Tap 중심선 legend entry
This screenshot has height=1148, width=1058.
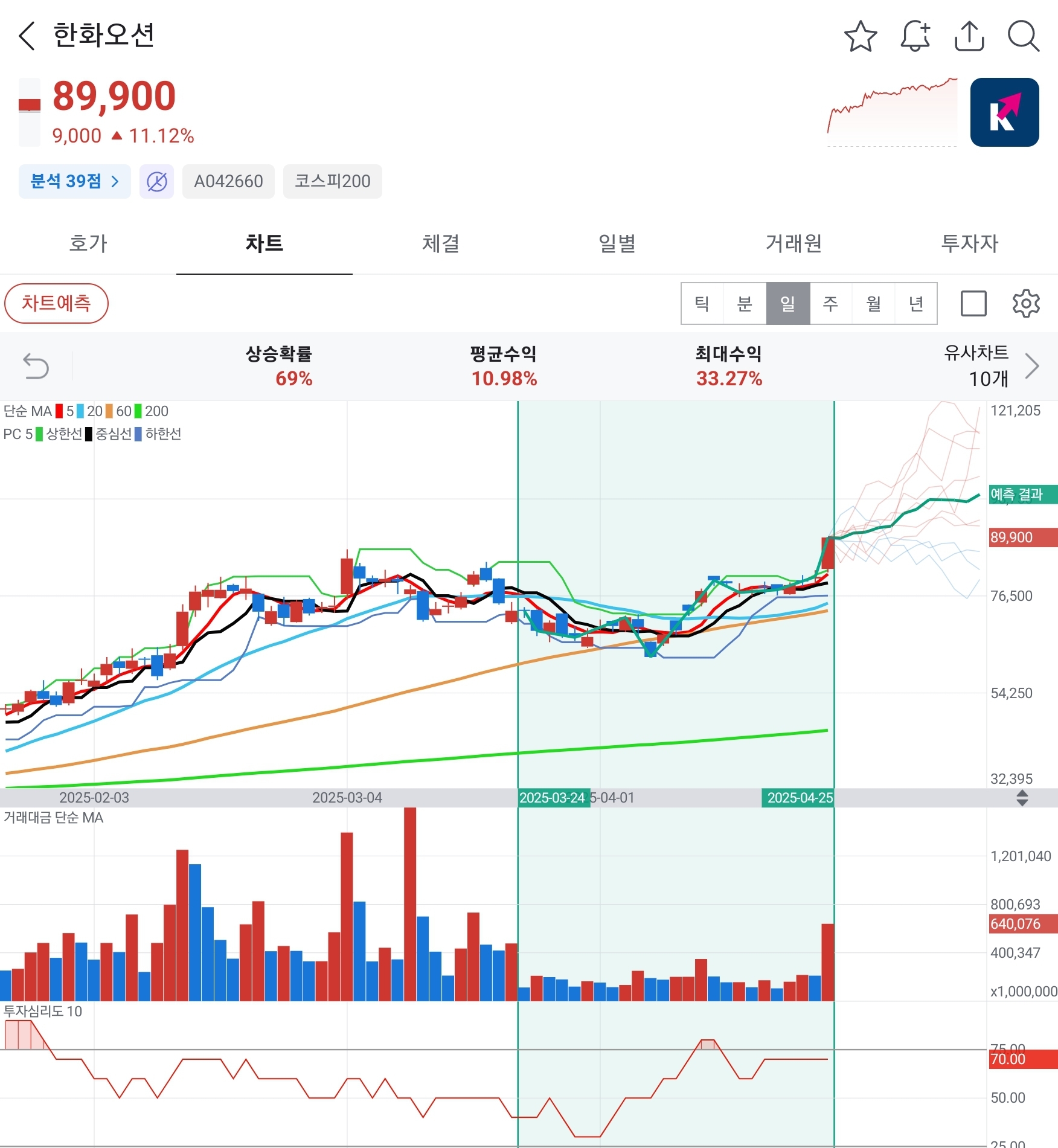click(x=109, y=434)
